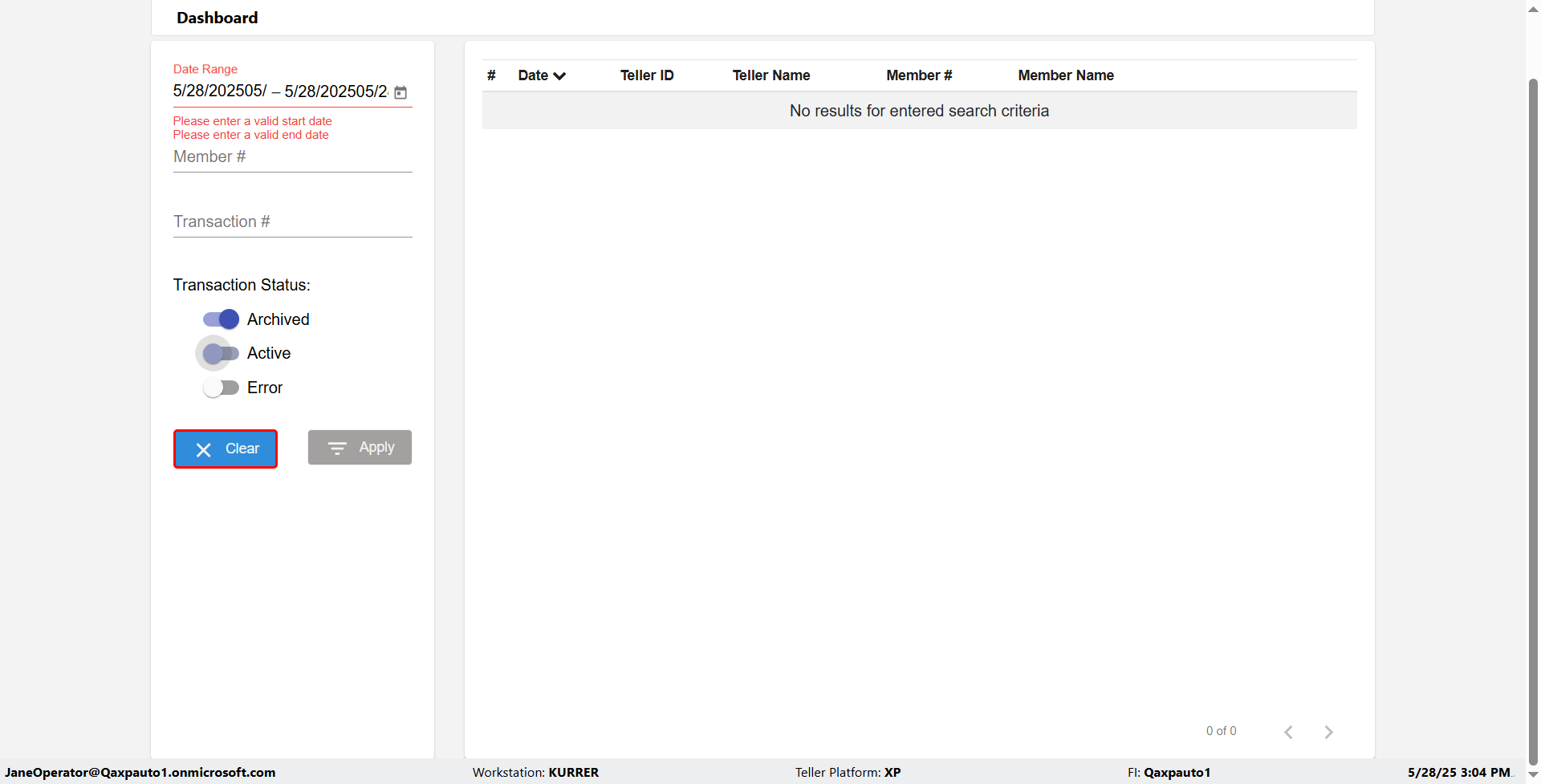Click the # column header

click(491, 75)
